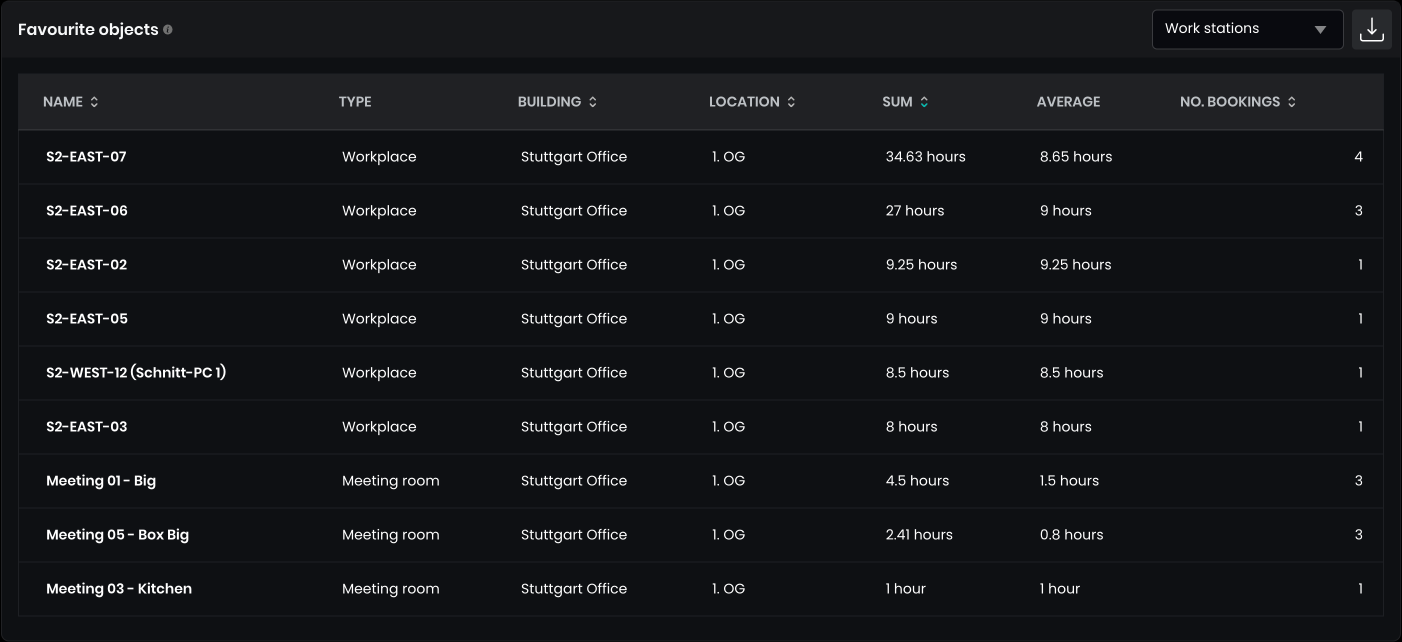The width and height of the screenshot is (1402, 642).
Task: Select the S2-EAST-07 row name
Action: pyautogui.click(x=86, y=157)
